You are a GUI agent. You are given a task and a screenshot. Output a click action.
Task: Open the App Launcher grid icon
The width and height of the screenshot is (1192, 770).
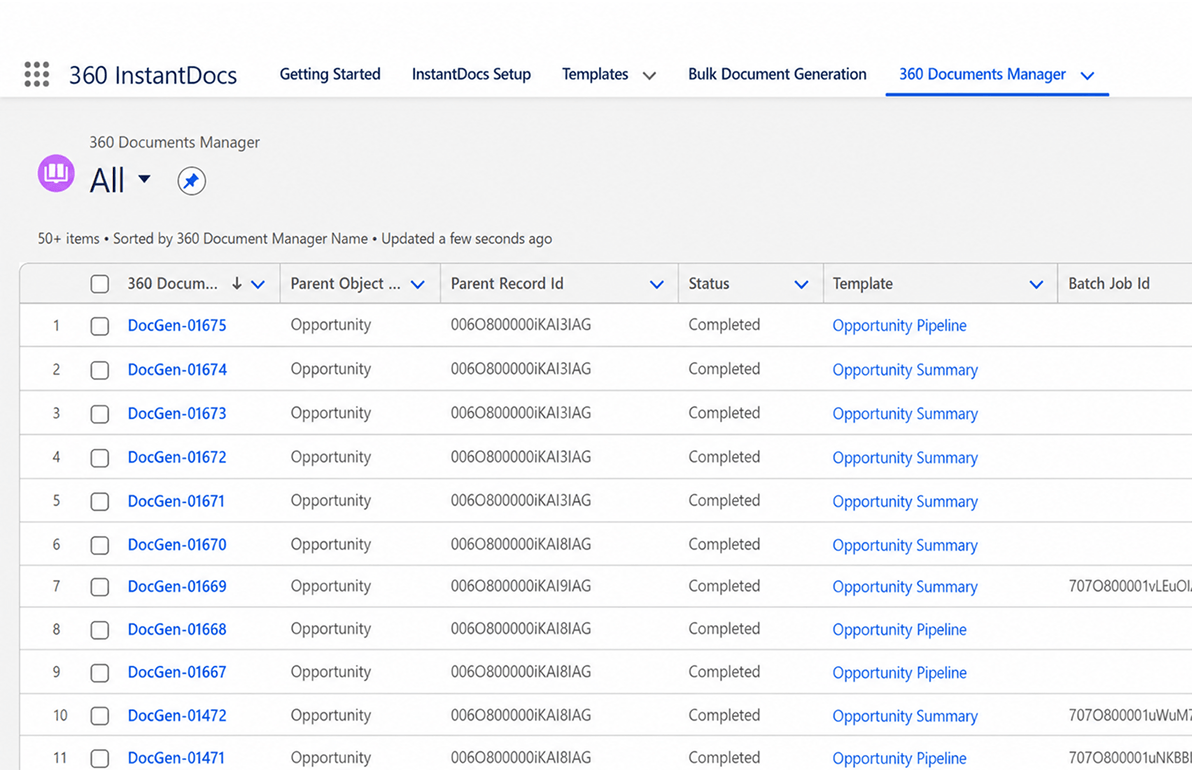tap(36, 74)
